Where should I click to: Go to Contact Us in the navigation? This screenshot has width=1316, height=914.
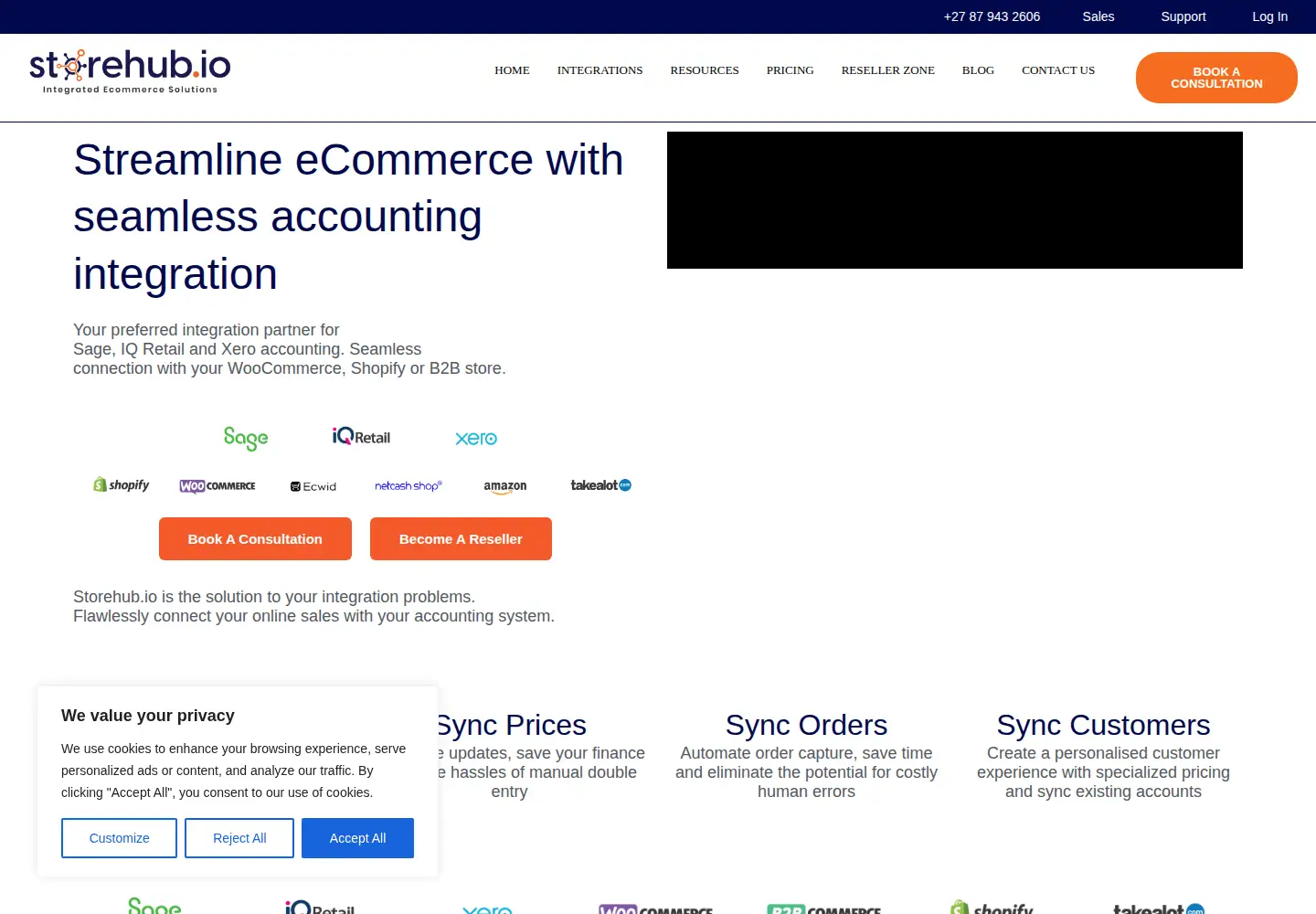tap(1058, 70)
